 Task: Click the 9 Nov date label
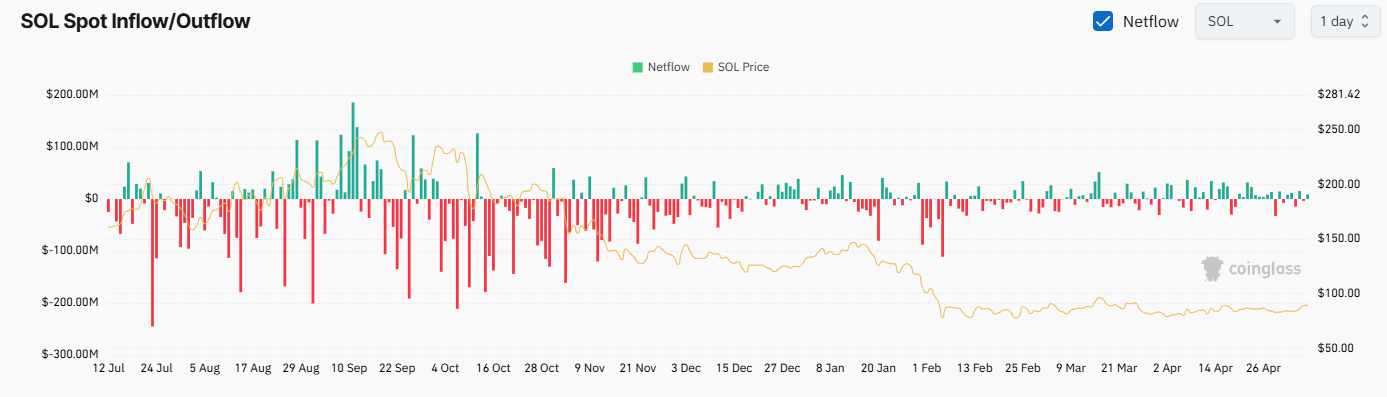(x=590, y=368)
